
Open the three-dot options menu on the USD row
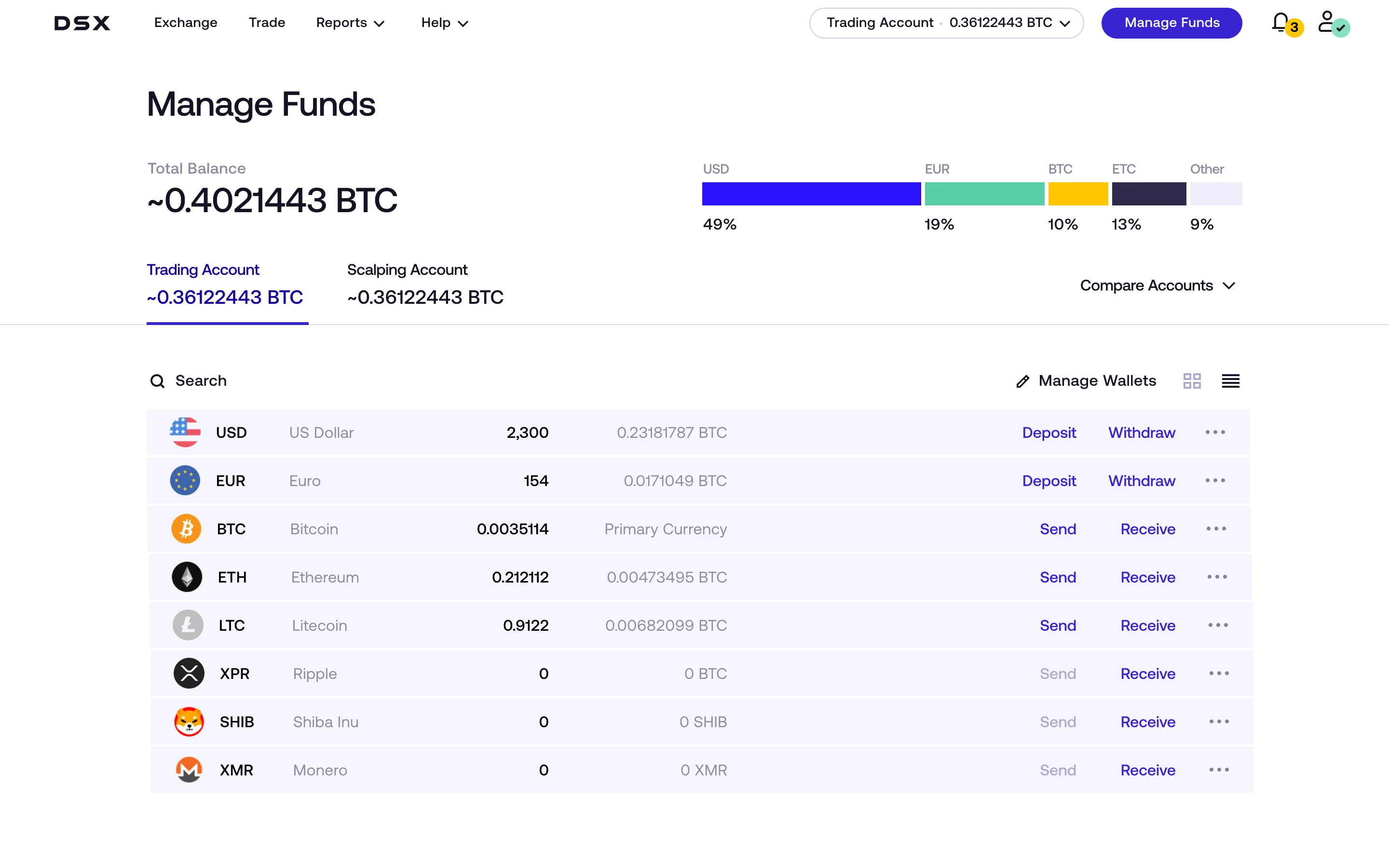click(x=1216, y=432)
